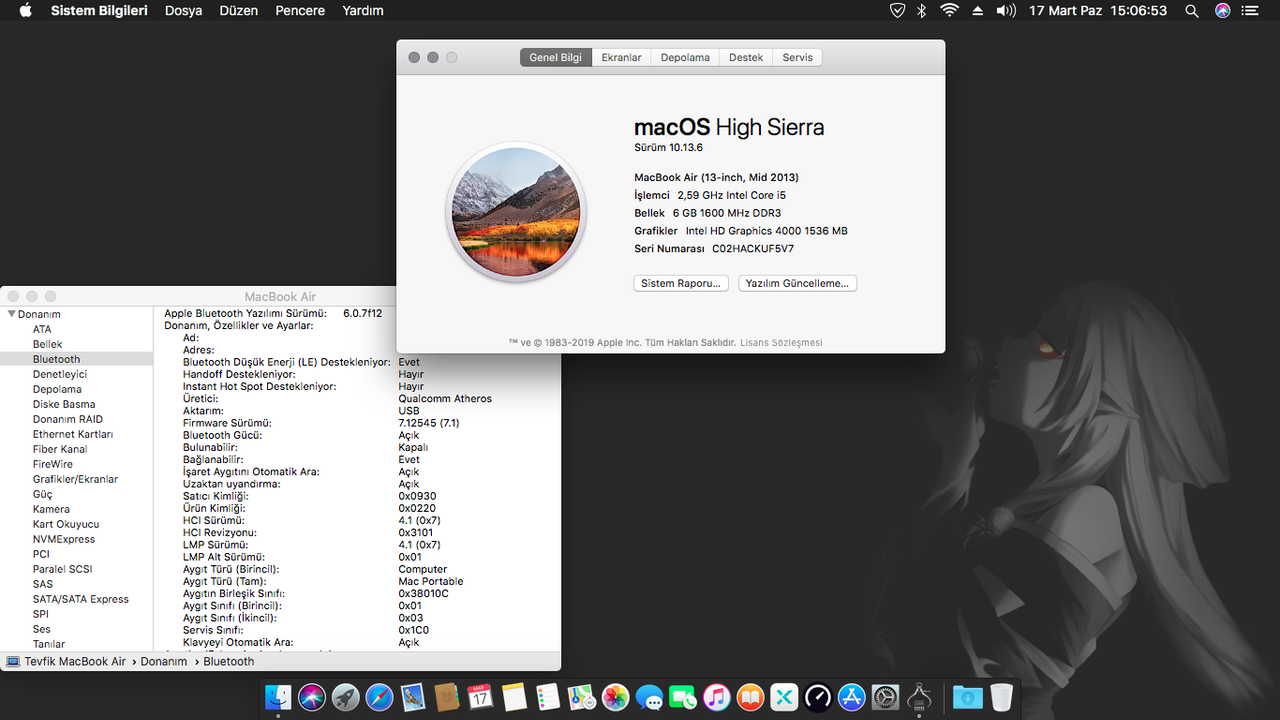This screenshot has height=720, width=1280.
Task: Open iTunes music note icon
Action: pyautogui.click(x=717, y=697)
